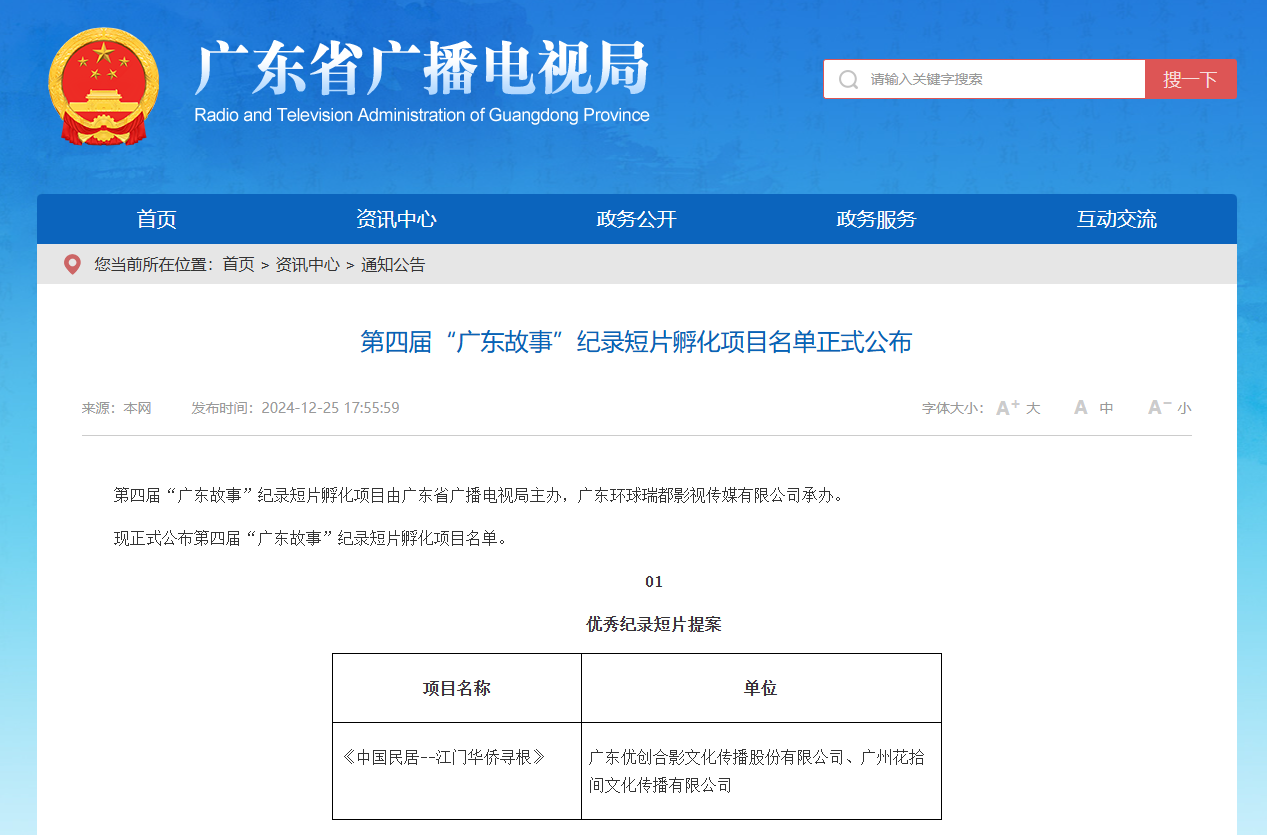The height and width of the screenshot is (835, 1267).
Task: Click first paragraph about 广东环球瑞都影视传媒
Action: coord(479,495)
